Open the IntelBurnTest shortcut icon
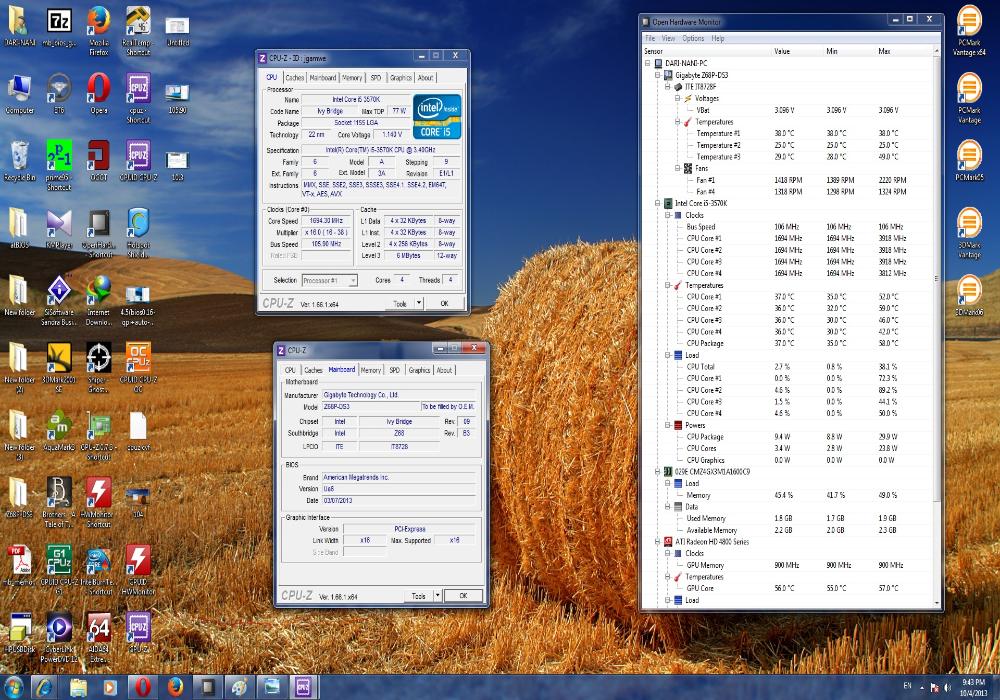 [x=98, y=570]
